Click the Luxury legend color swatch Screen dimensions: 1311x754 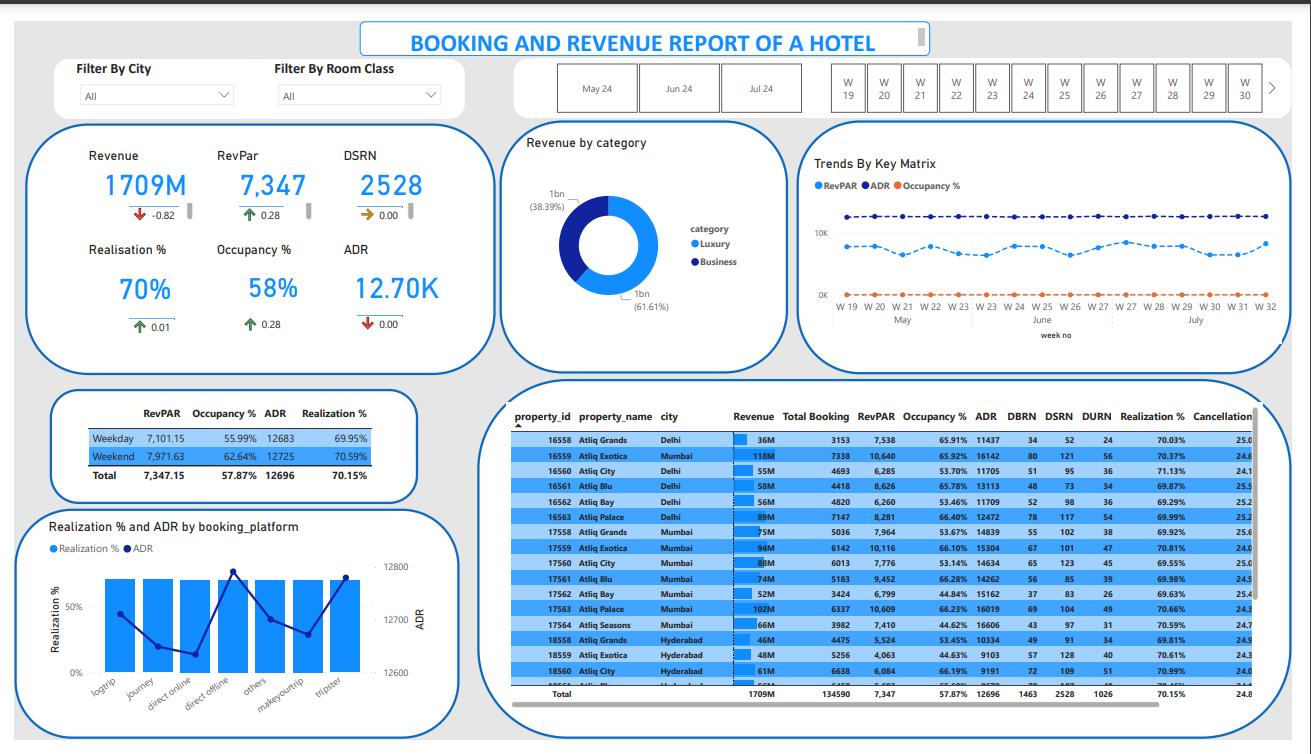pyautogui.click(x=694, y=244)
